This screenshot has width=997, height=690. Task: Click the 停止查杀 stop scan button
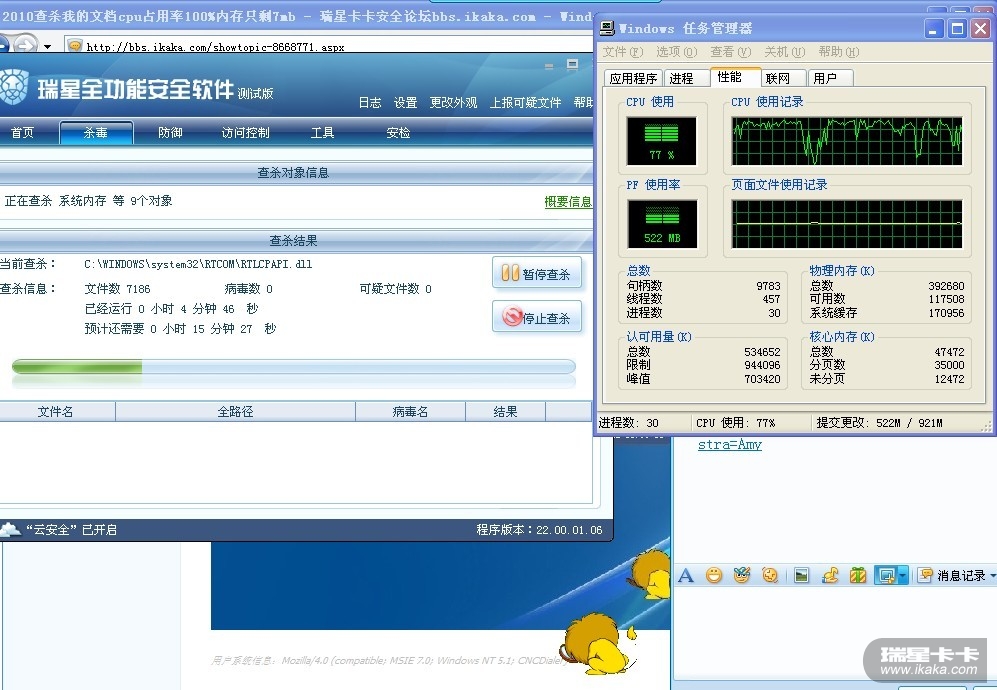[537, 317]
